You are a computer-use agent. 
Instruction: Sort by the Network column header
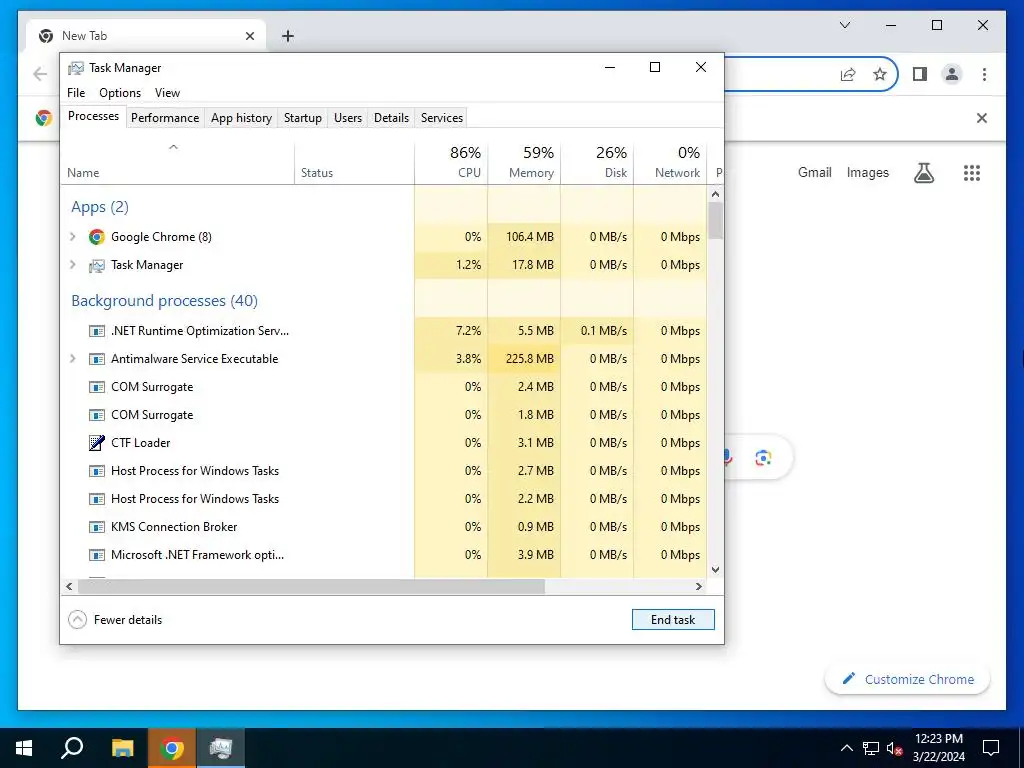pyautogui.click(x=671, y=162)
